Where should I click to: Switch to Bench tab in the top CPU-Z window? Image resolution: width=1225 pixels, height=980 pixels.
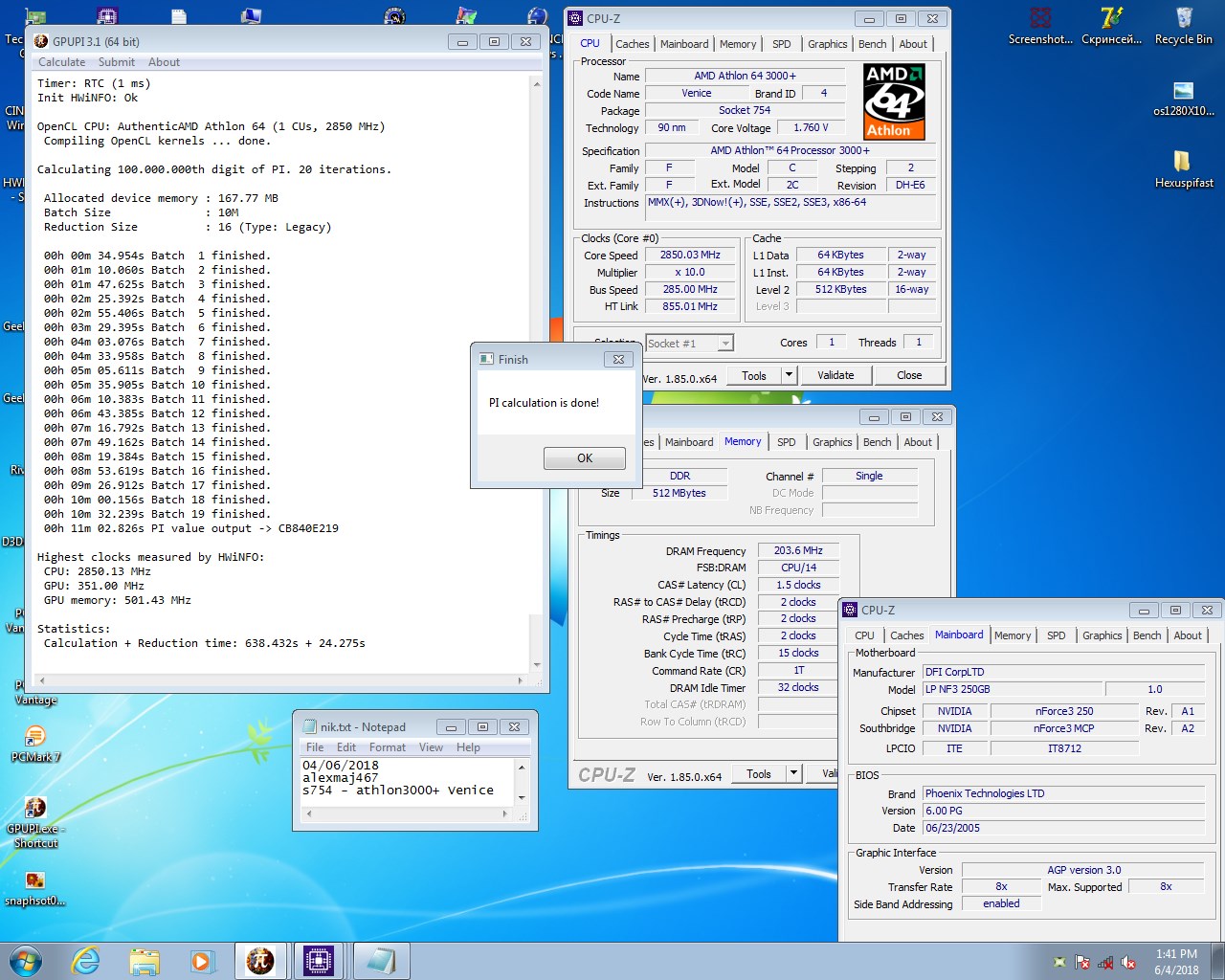872,44
